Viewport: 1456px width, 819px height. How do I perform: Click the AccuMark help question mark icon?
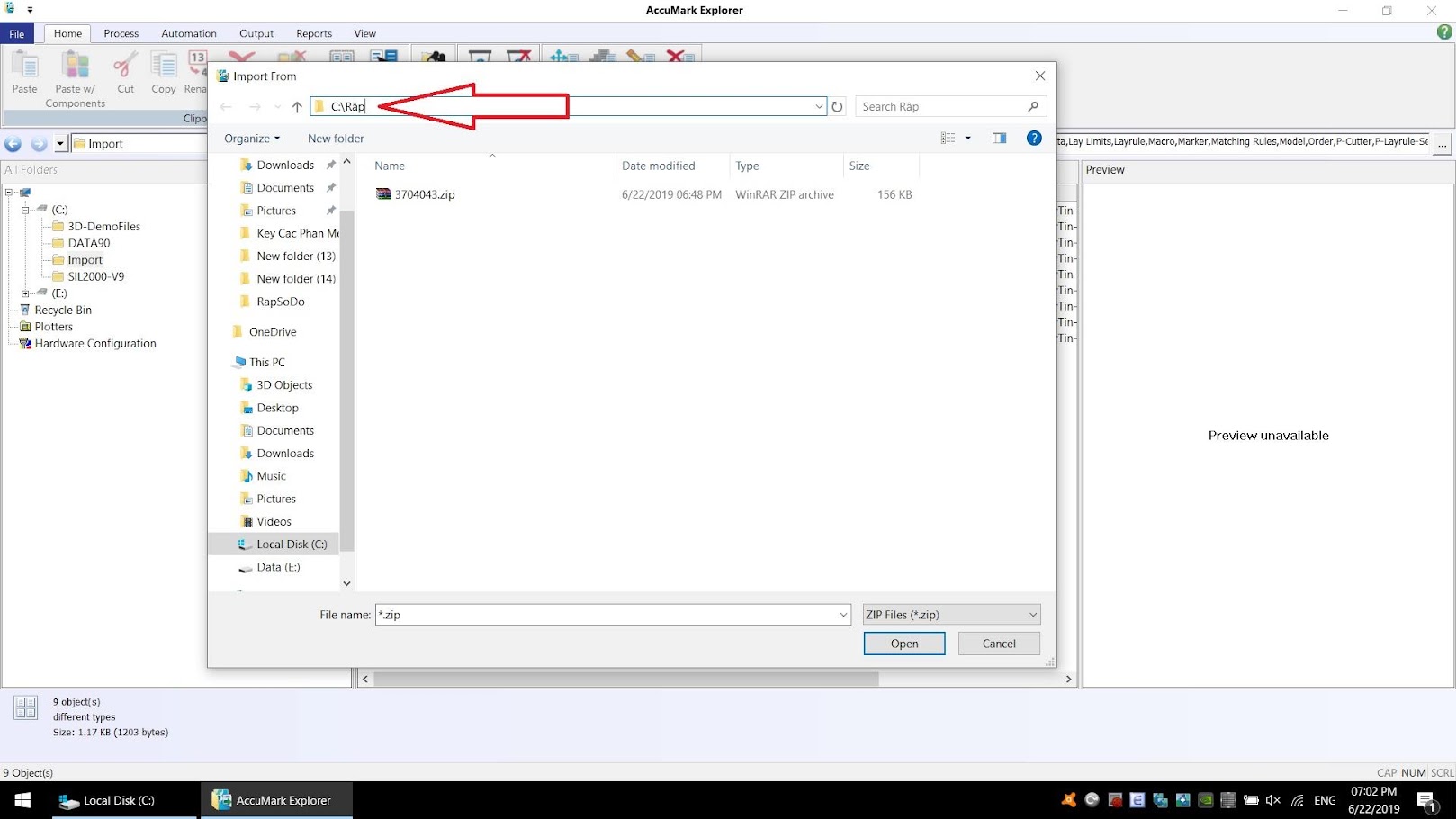point(1443,32)
